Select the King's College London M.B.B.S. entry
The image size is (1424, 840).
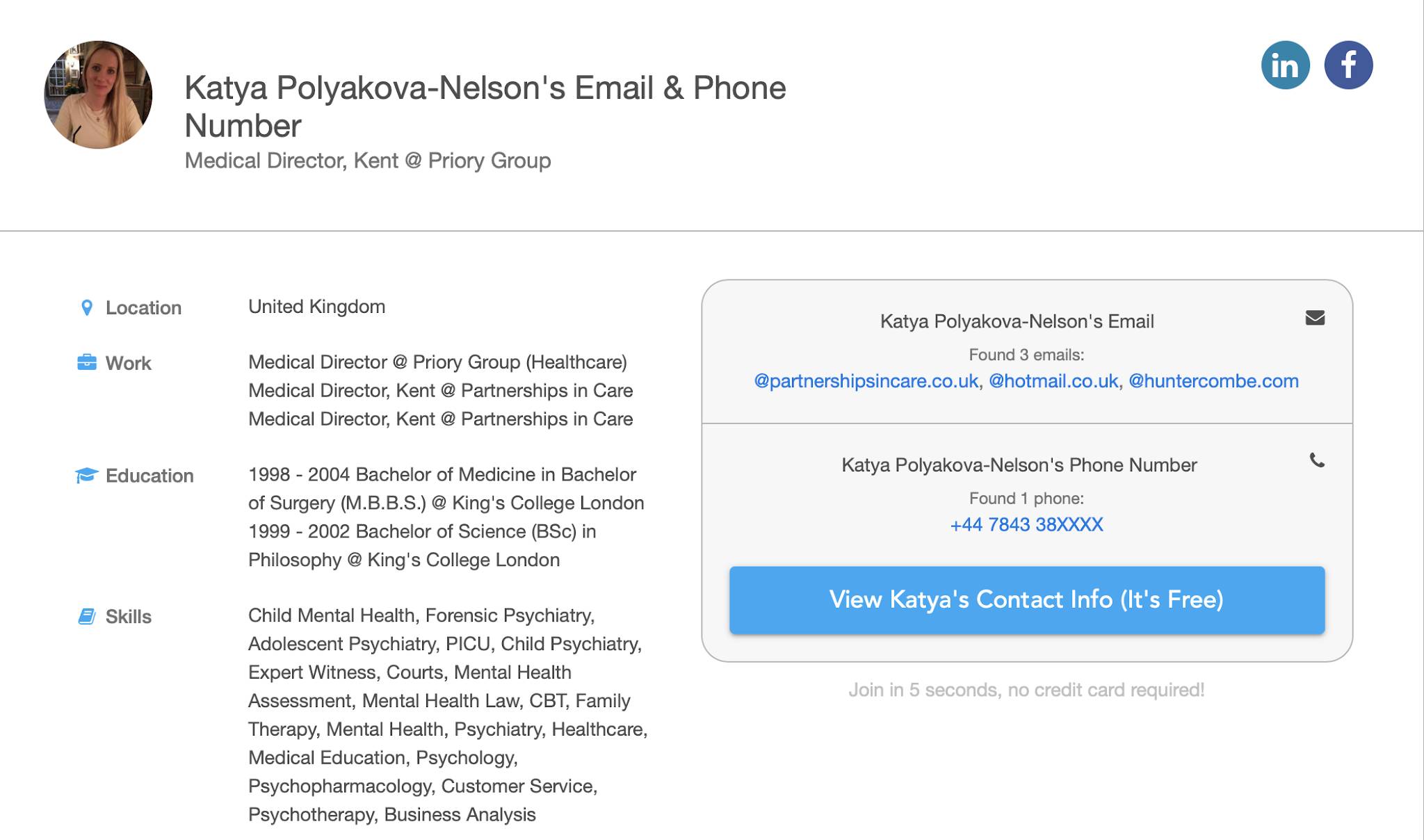(x=446, y=489)
